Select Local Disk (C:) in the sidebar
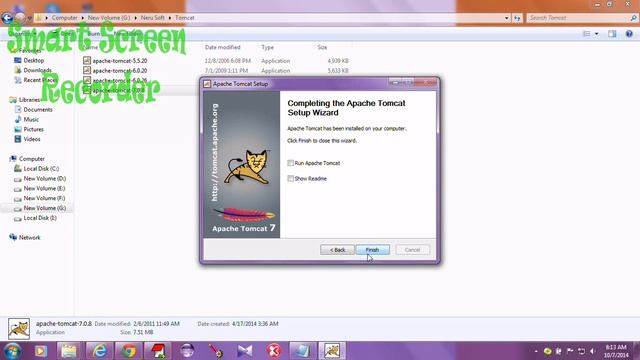This screenshot has width=640, height=360. click(x=41, y=169)
